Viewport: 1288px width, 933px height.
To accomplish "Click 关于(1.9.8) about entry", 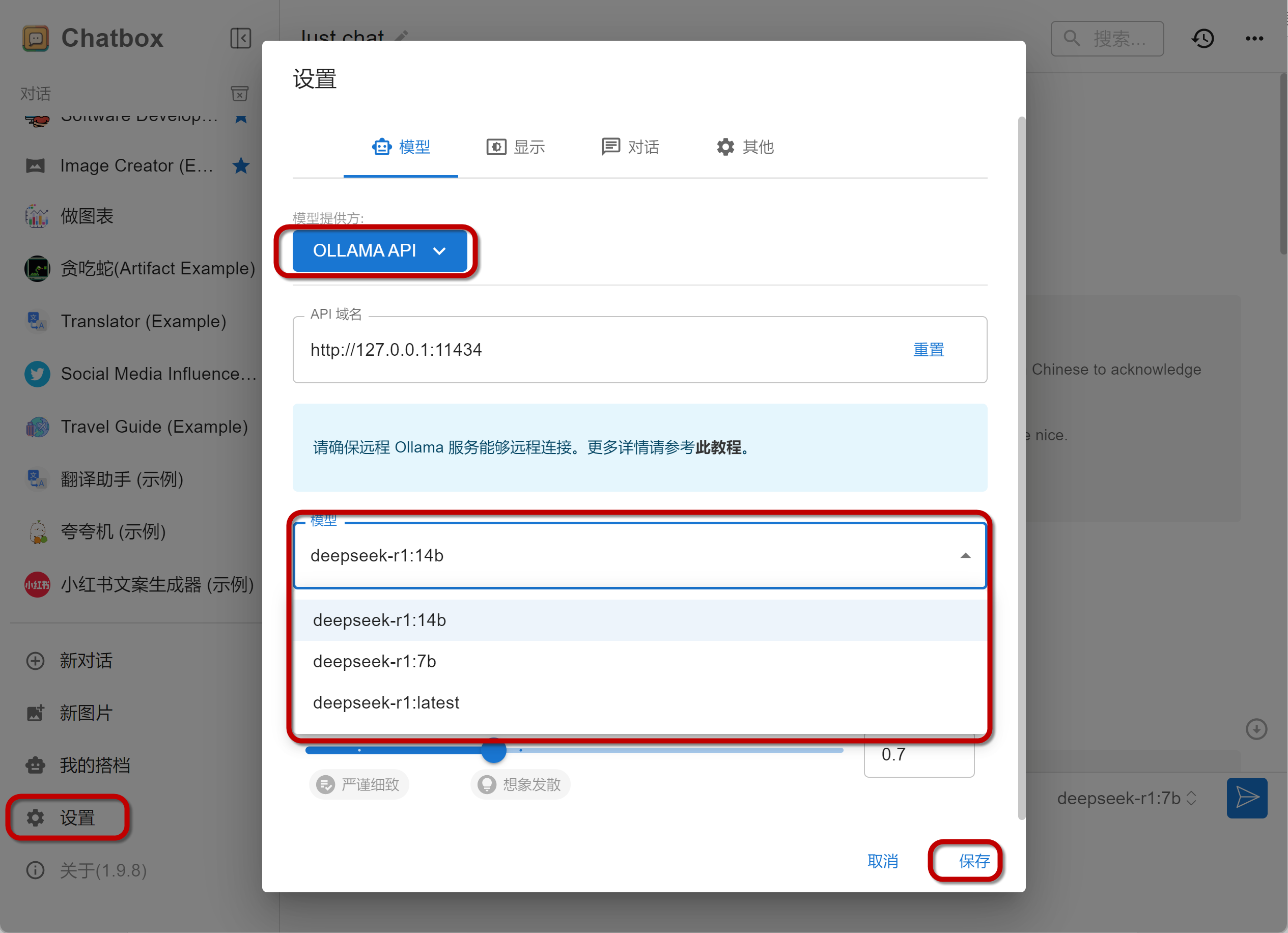I will tap(87, 870).
